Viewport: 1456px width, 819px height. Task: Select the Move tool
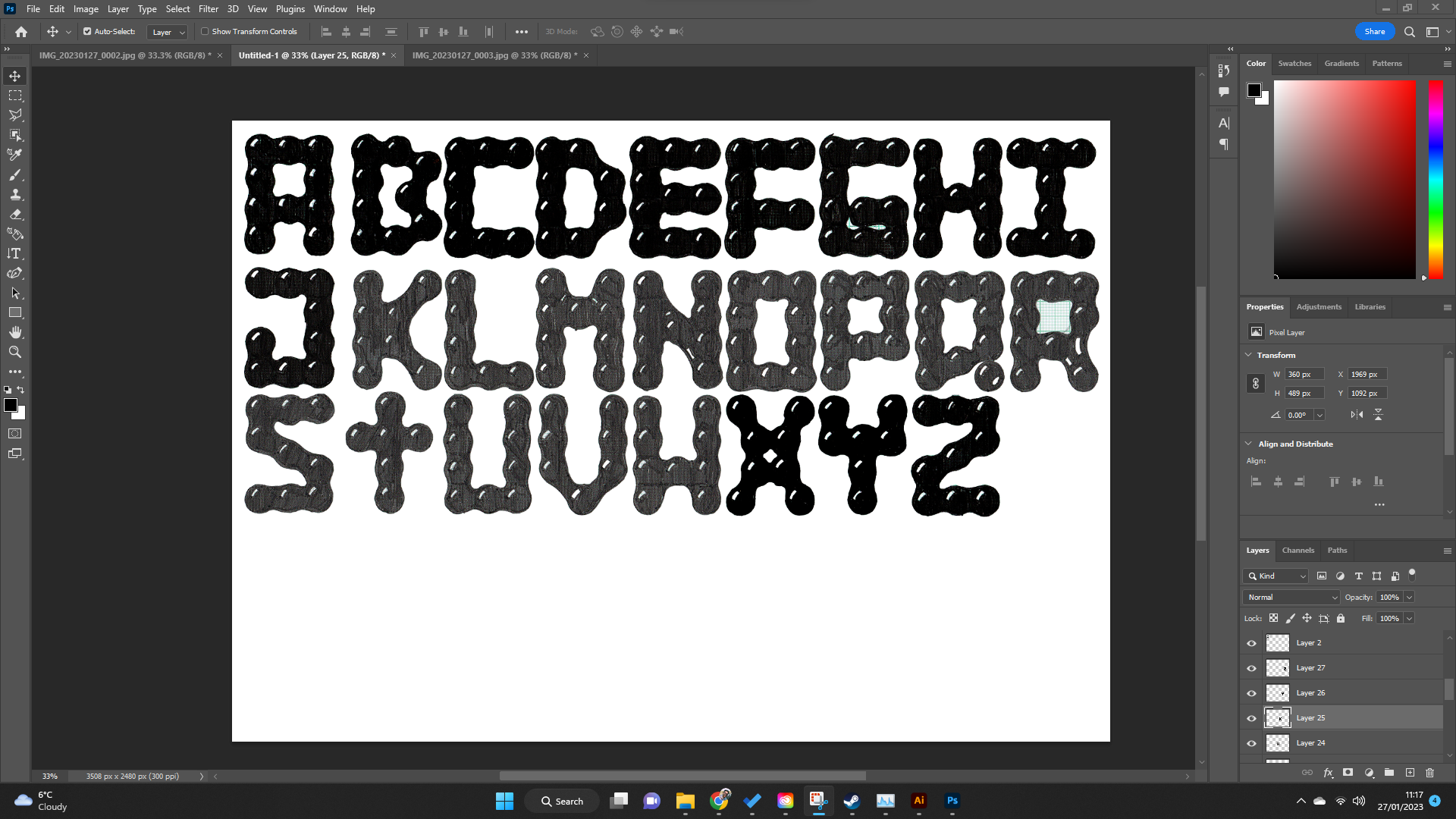point(15,76)
